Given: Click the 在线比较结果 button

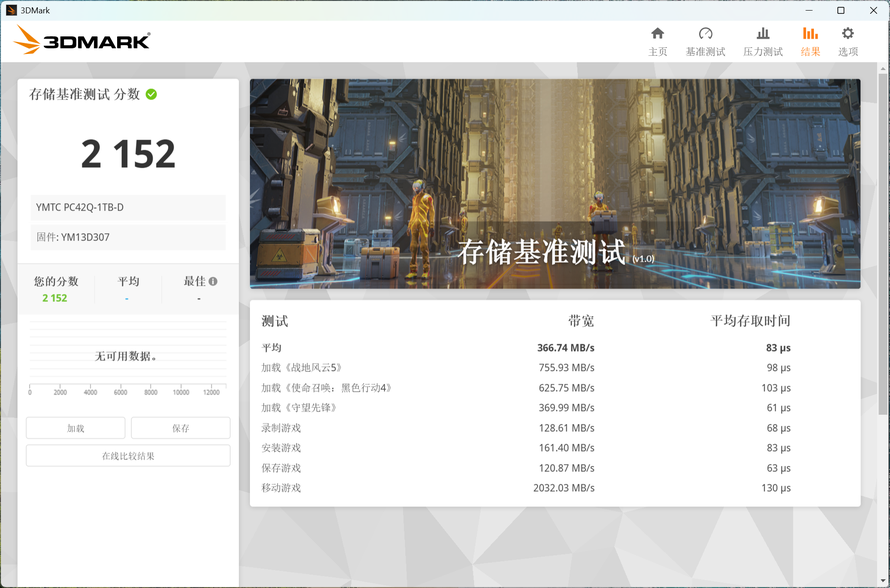Looking at the screenshot, I should [x=128, y=456].
